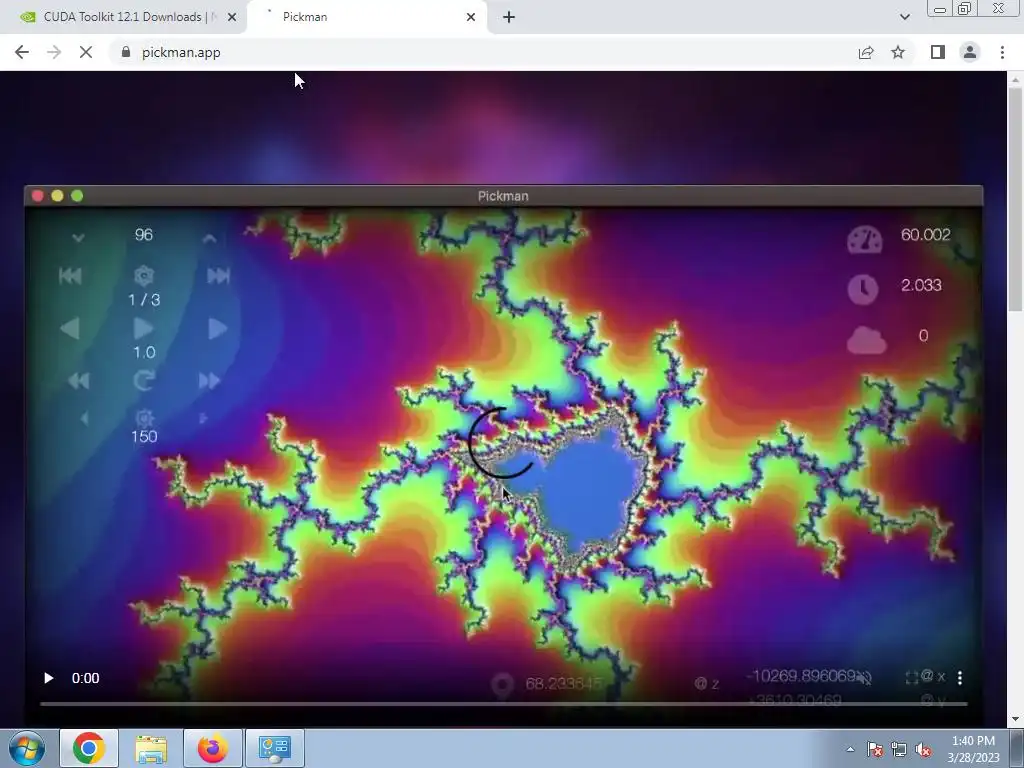
Task: Select the Pickman browser tab
Action: (366, 17)
